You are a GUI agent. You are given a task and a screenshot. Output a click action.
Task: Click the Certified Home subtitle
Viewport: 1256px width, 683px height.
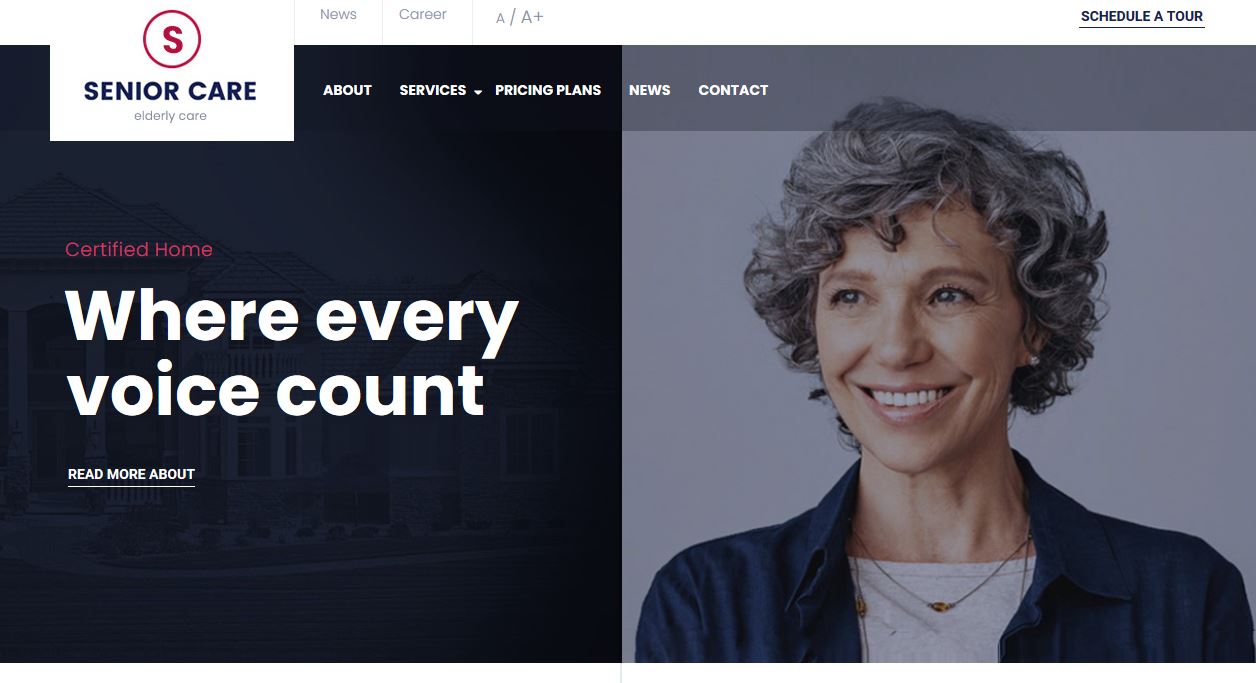coord(139,249)
